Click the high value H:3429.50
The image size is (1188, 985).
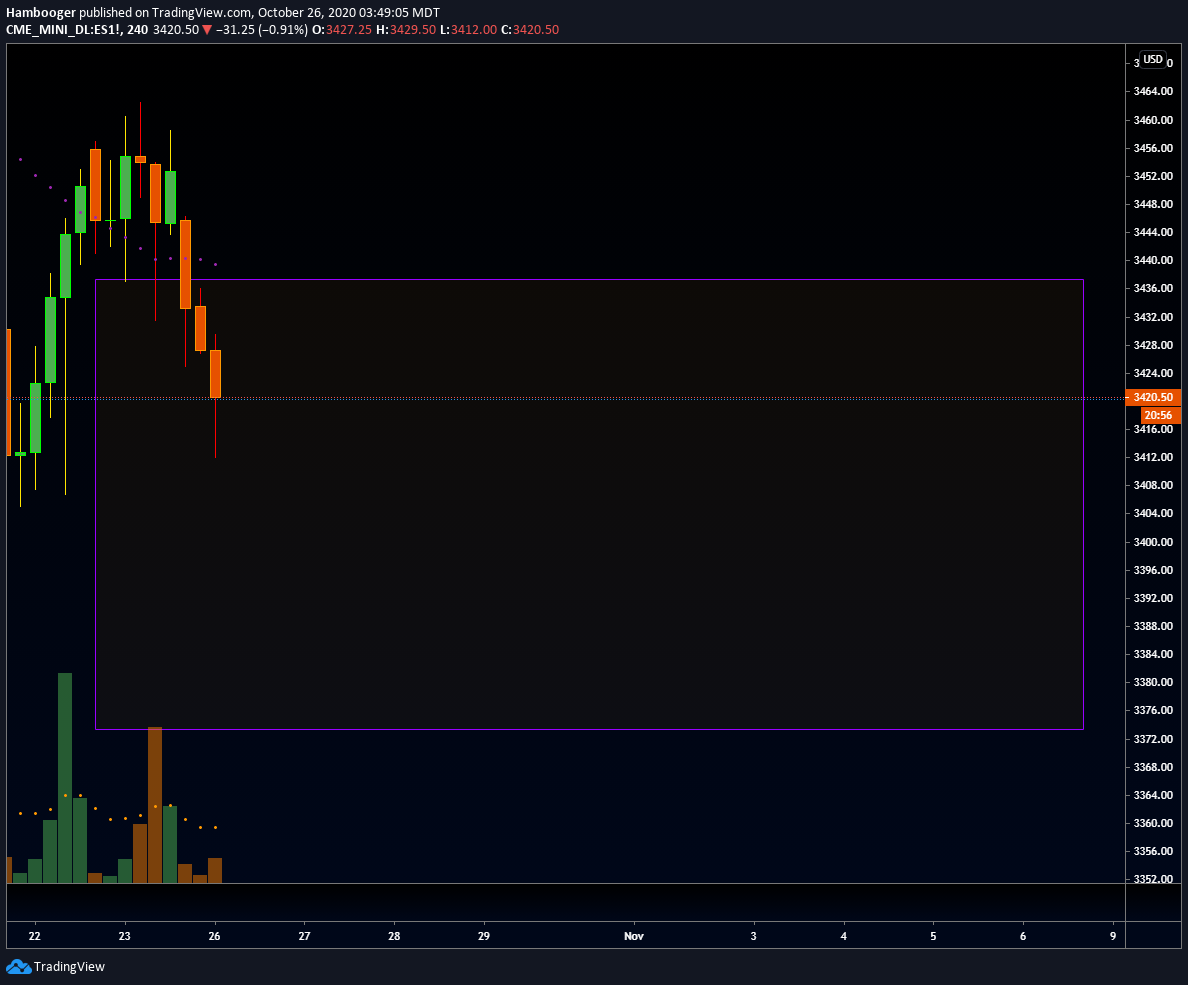click(x=406, y=30)
